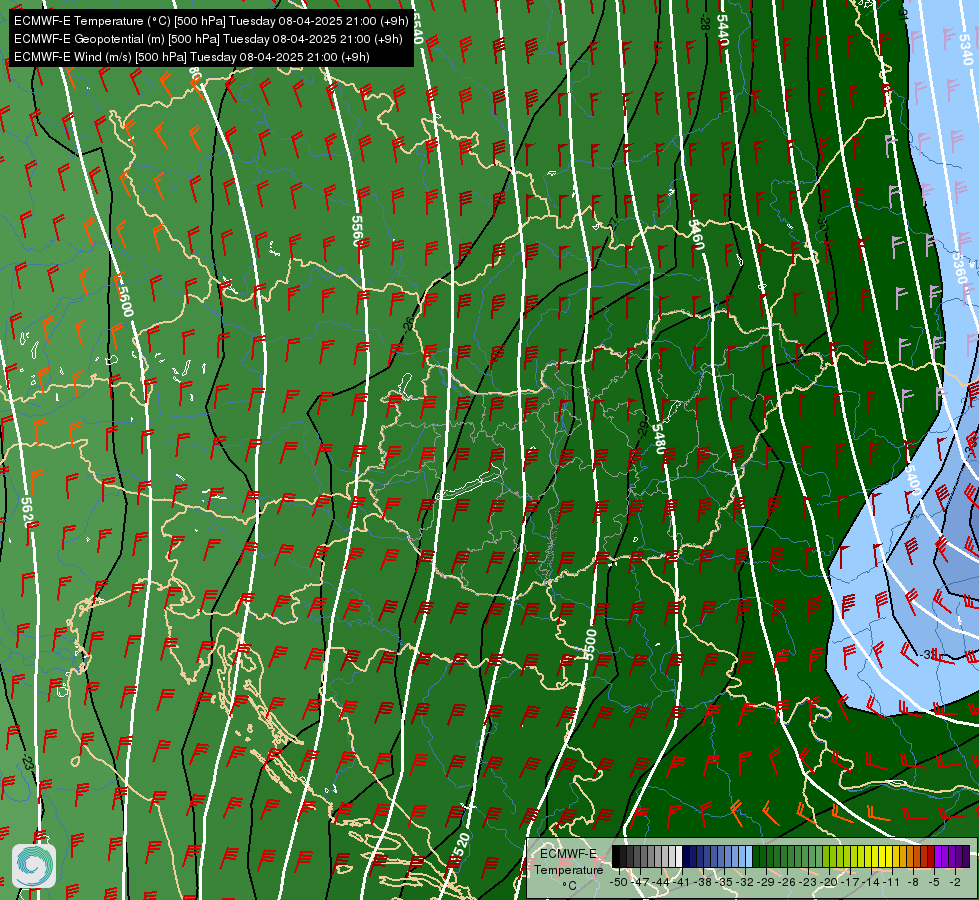Click the -28 isotherm label near map top
The width and height of the screenshot is (979, 900).
tap(706, 23)
